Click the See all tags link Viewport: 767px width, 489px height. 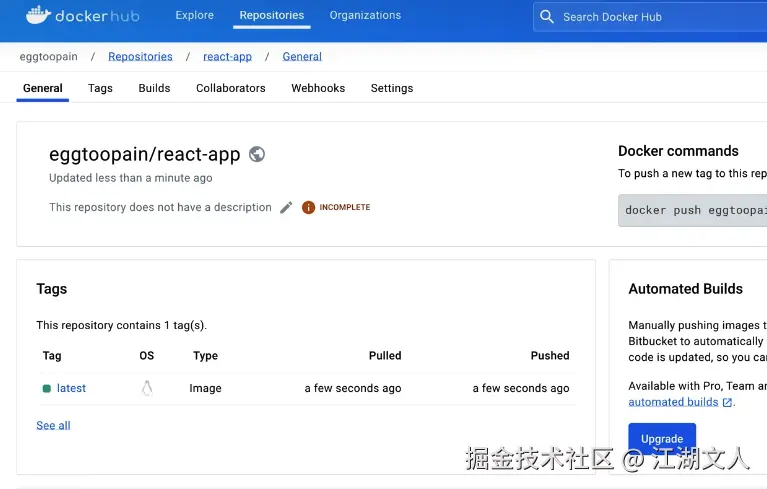tap(53, 425)
